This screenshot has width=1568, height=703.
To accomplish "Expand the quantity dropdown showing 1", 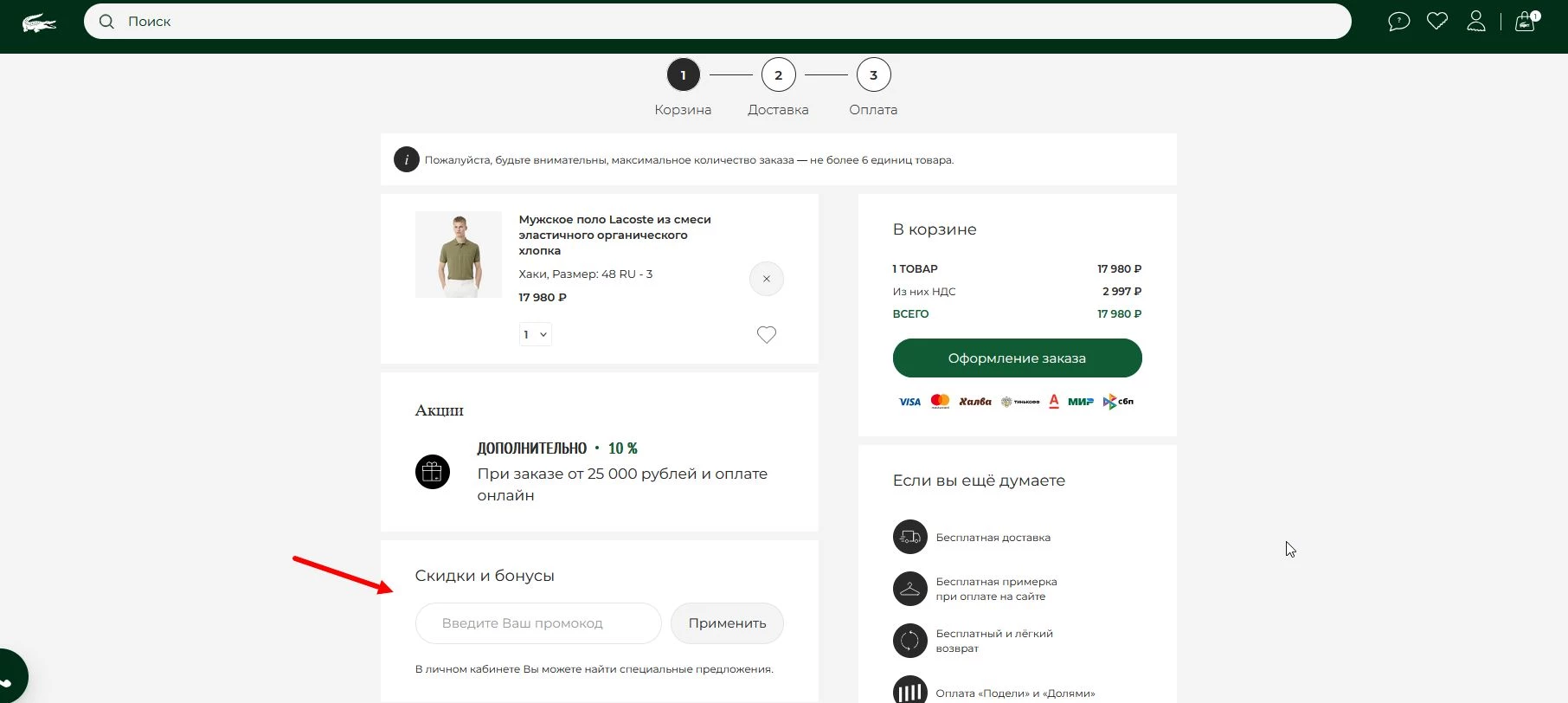I will [x=536, y=334].
